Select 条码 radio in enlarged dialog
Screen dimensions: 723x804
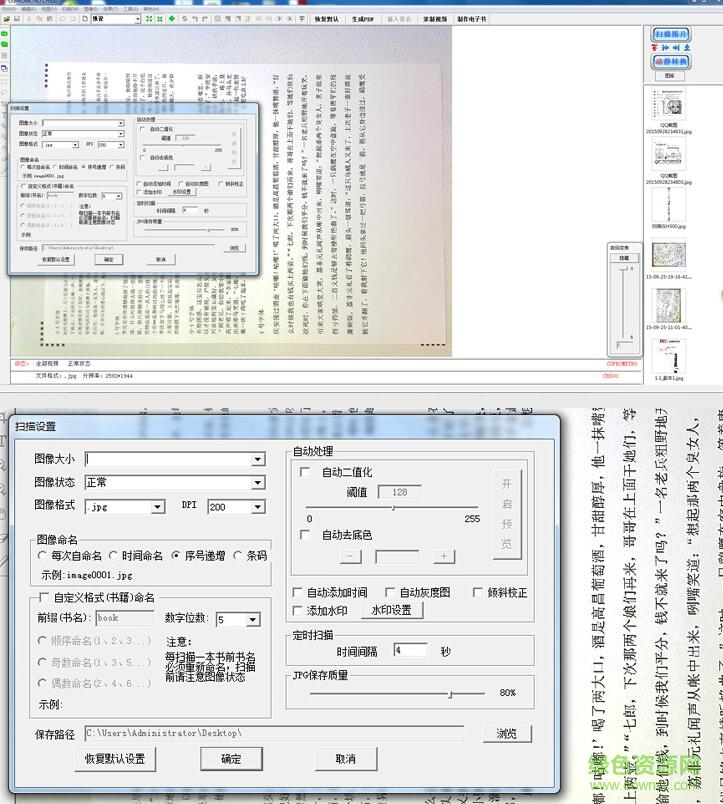pos(237,555)
